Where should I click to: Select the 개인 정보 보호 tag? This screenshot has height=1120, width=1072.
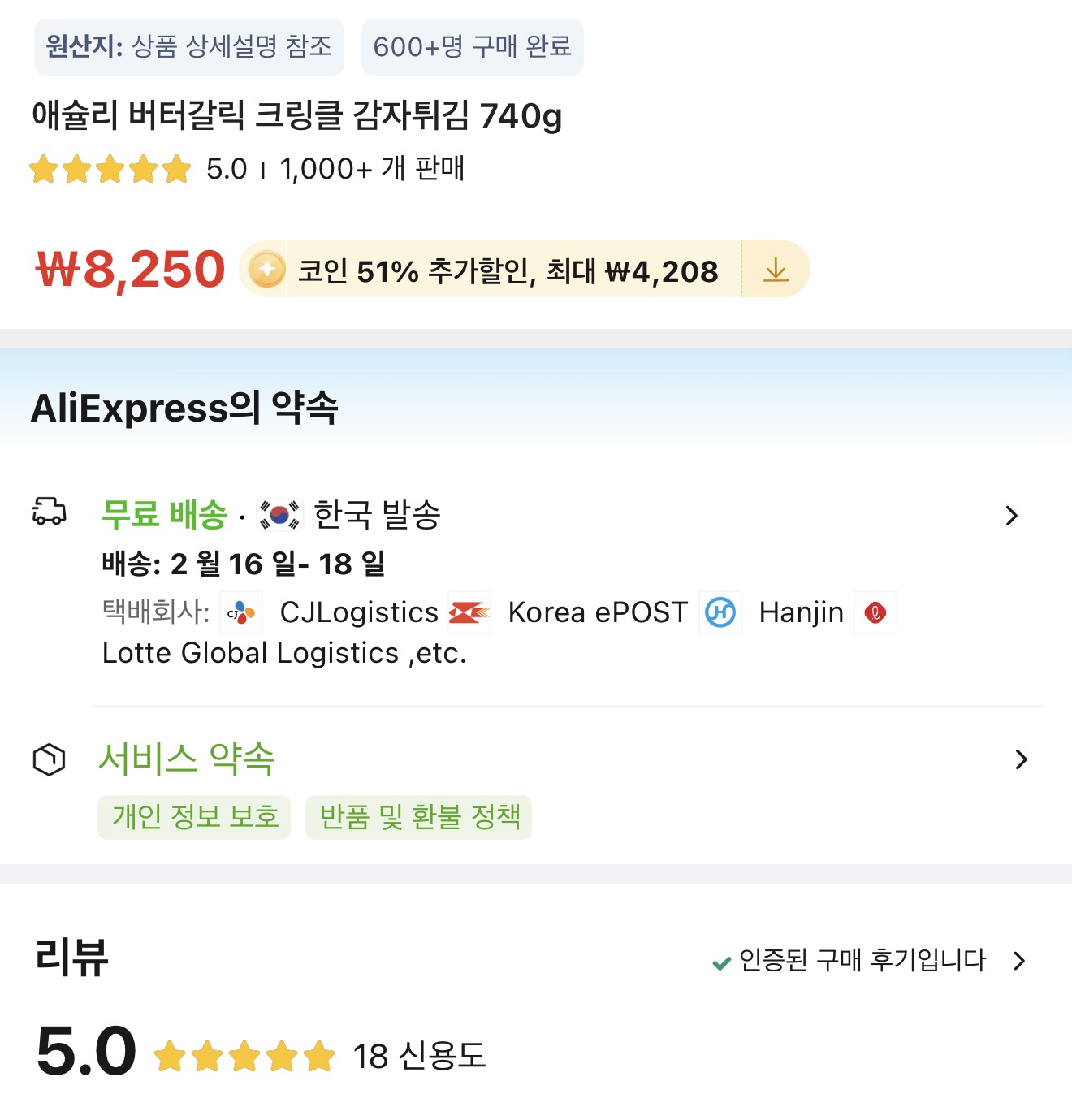click(194, 817)
